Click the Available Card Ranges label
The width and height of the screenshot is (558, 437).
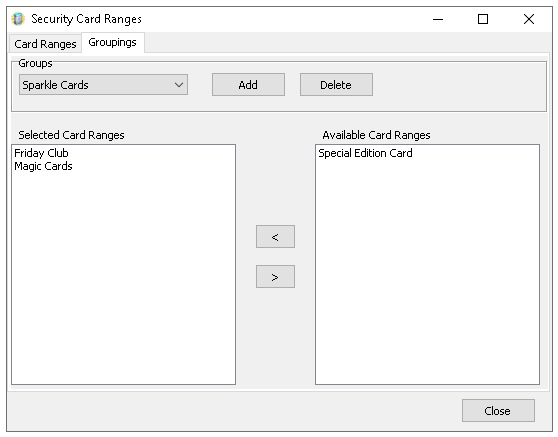376,135
